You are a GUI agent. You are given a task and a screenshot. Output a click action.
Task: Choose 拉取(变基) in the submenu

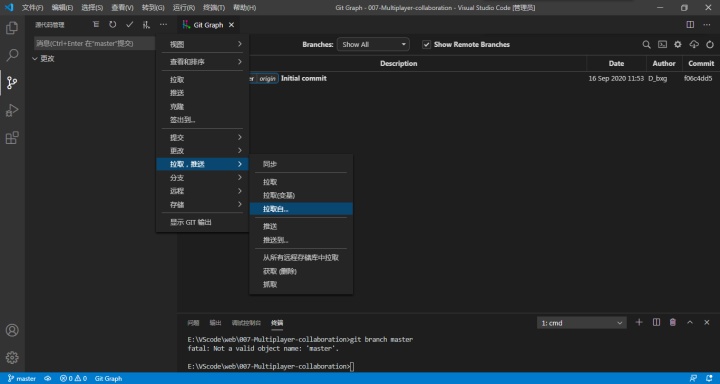(x=301, y=195)
